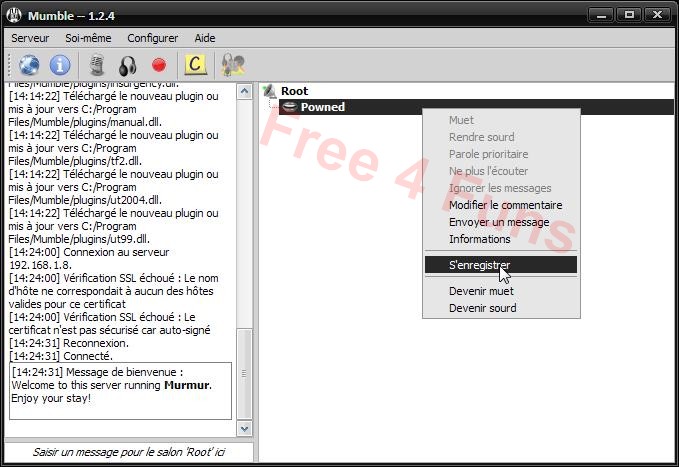
Task: Click the blue information icon
Action: [x=60, y=65]
